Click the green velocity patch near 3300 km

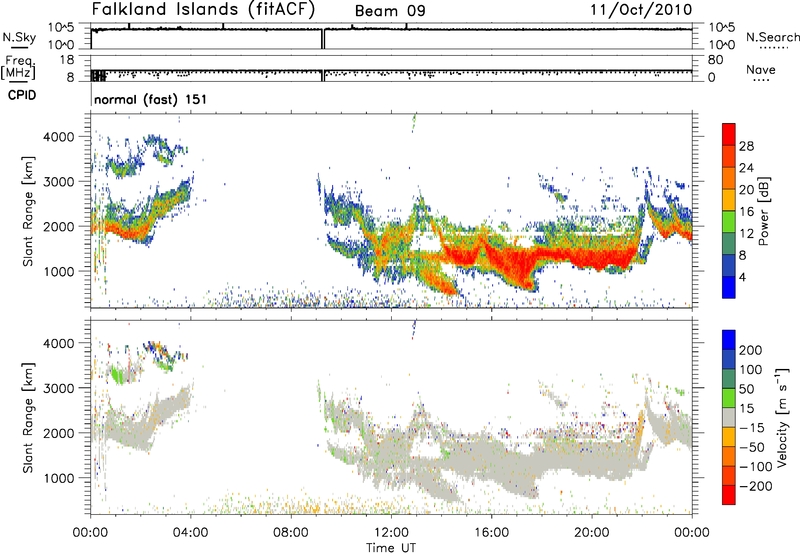click(x=118, y=374)
